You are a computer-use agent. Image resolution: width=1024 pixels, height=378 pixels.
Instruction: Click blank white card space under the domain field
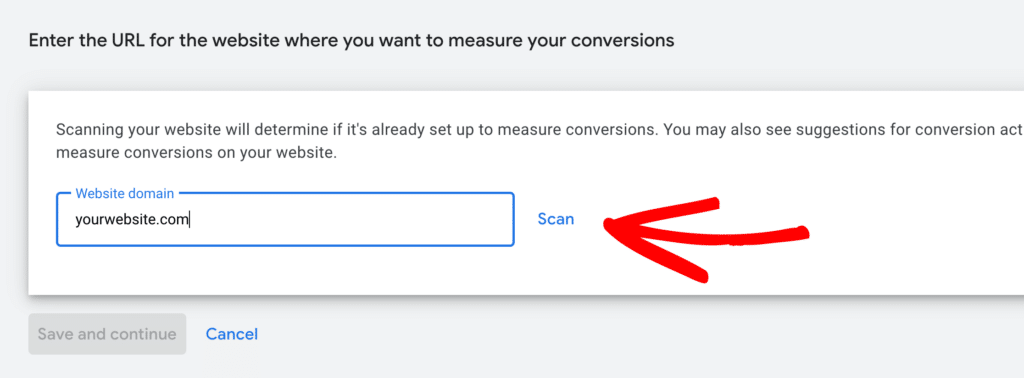click(x=285, y=271)
